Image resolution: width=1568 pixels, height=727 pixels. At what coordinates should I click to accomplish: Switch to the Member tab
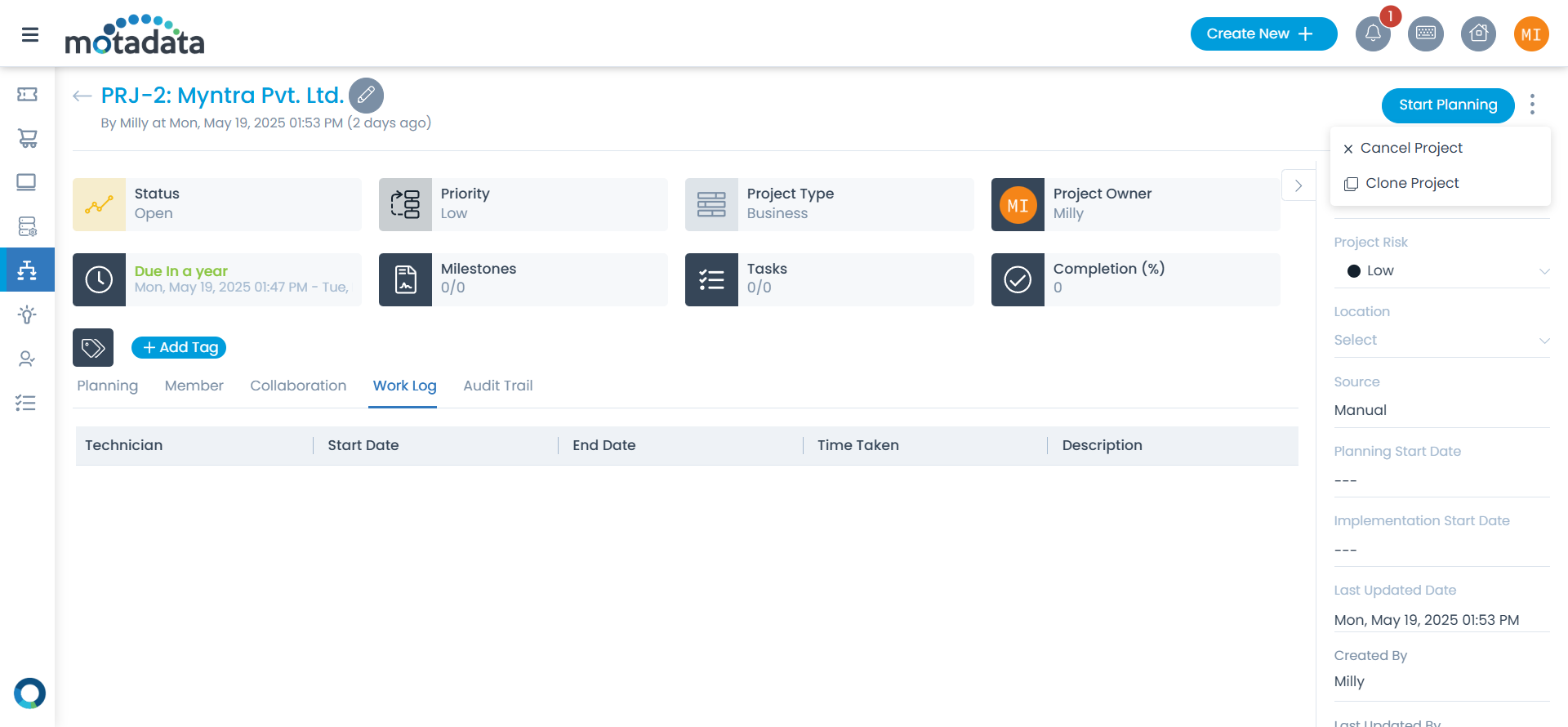[x=194, y=386]
